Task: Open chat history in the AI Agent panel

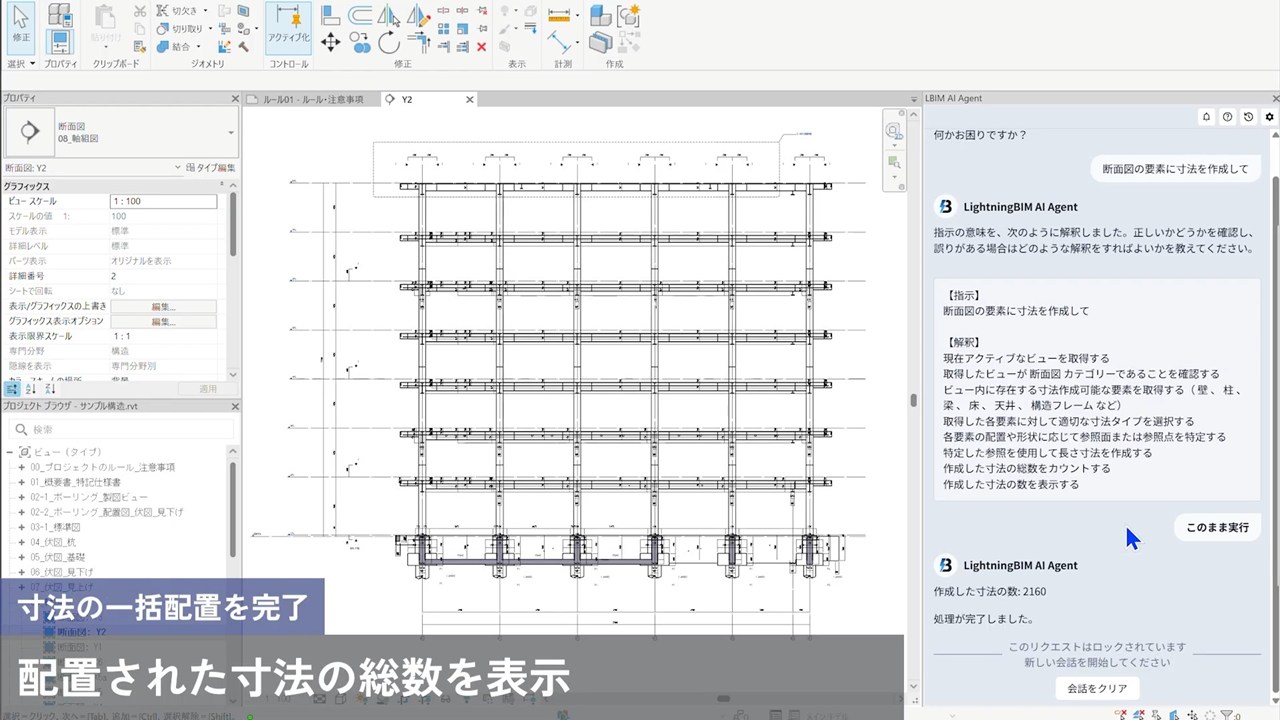Action: [x=1248, y=117]
